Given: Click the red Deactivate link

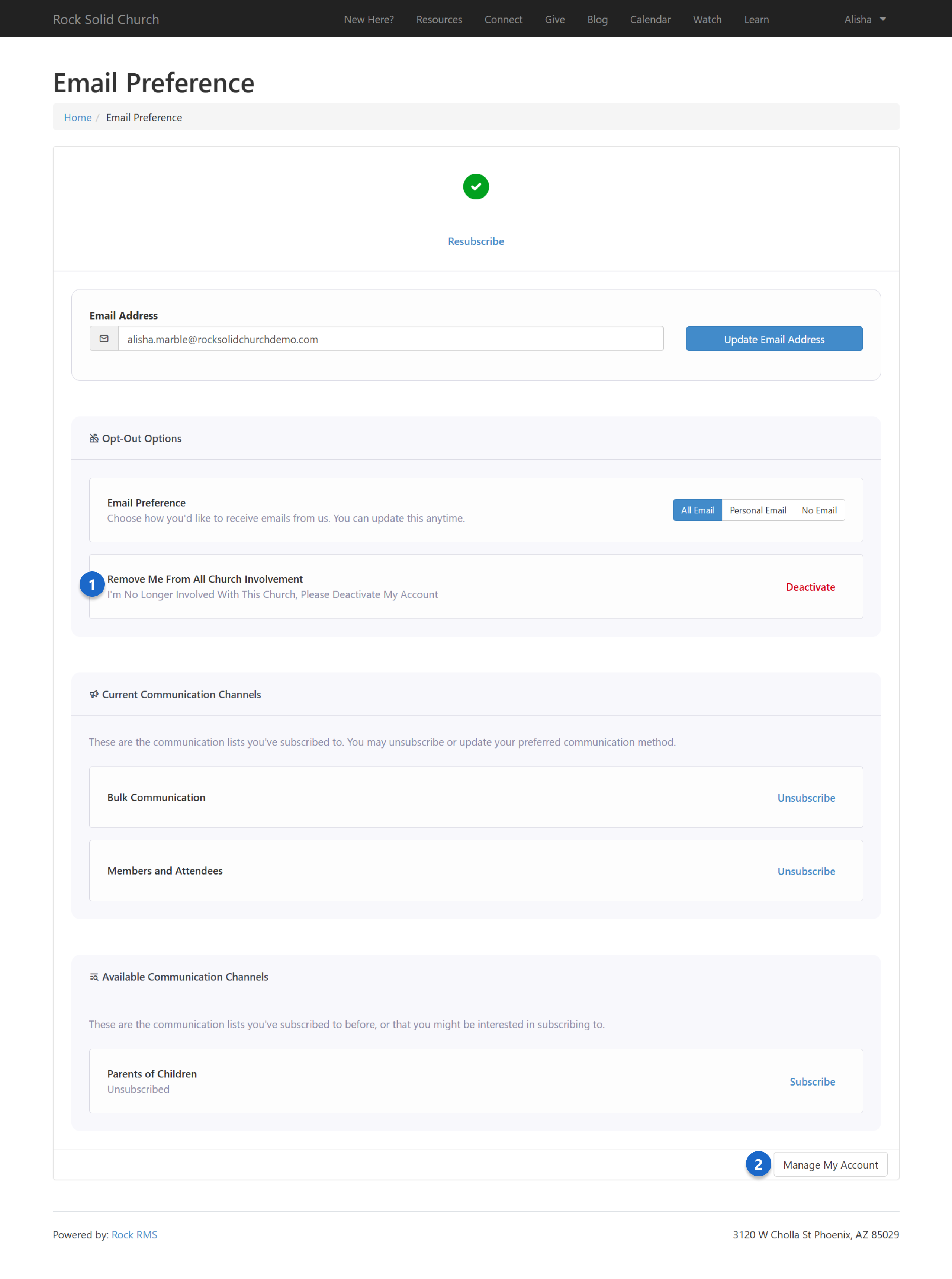Looking at the screenshot, I should tap(810, 587).
